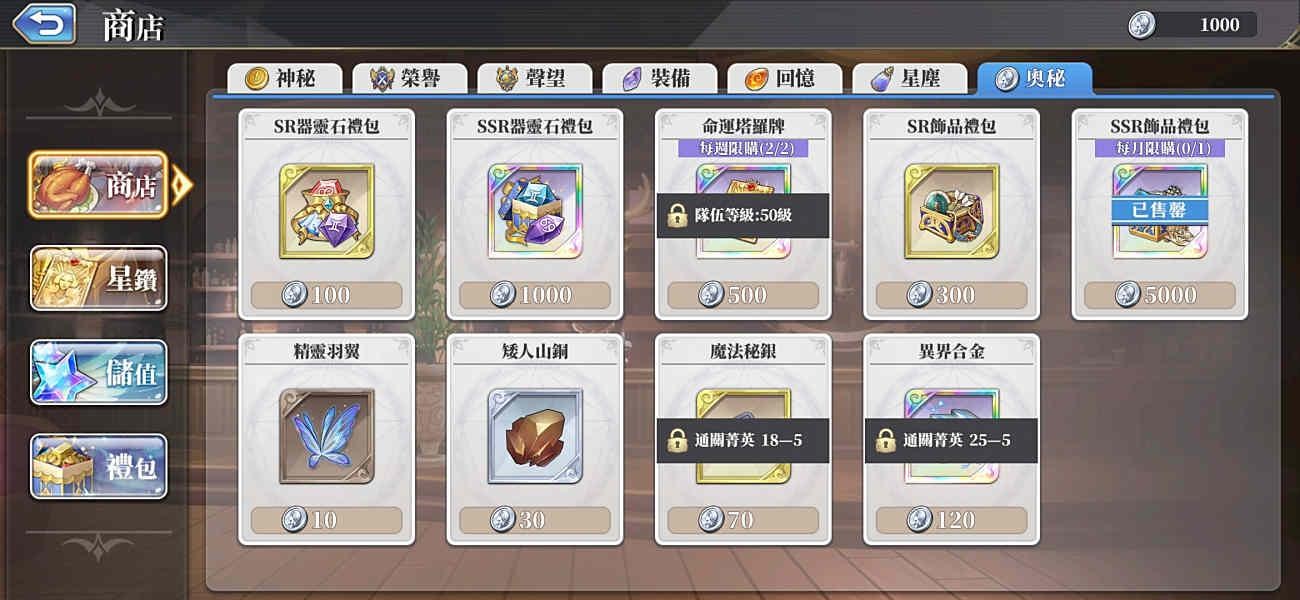Go back using the blue arrow button
1300x600 pixels.
coord(44,24)
